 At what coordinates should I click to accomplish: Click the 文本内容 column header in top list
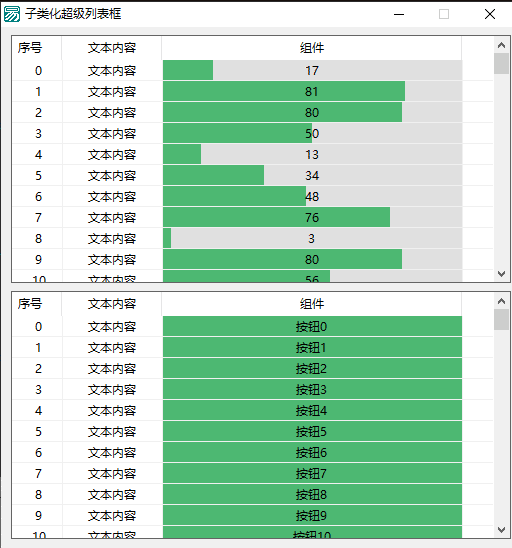click(111, 48)
